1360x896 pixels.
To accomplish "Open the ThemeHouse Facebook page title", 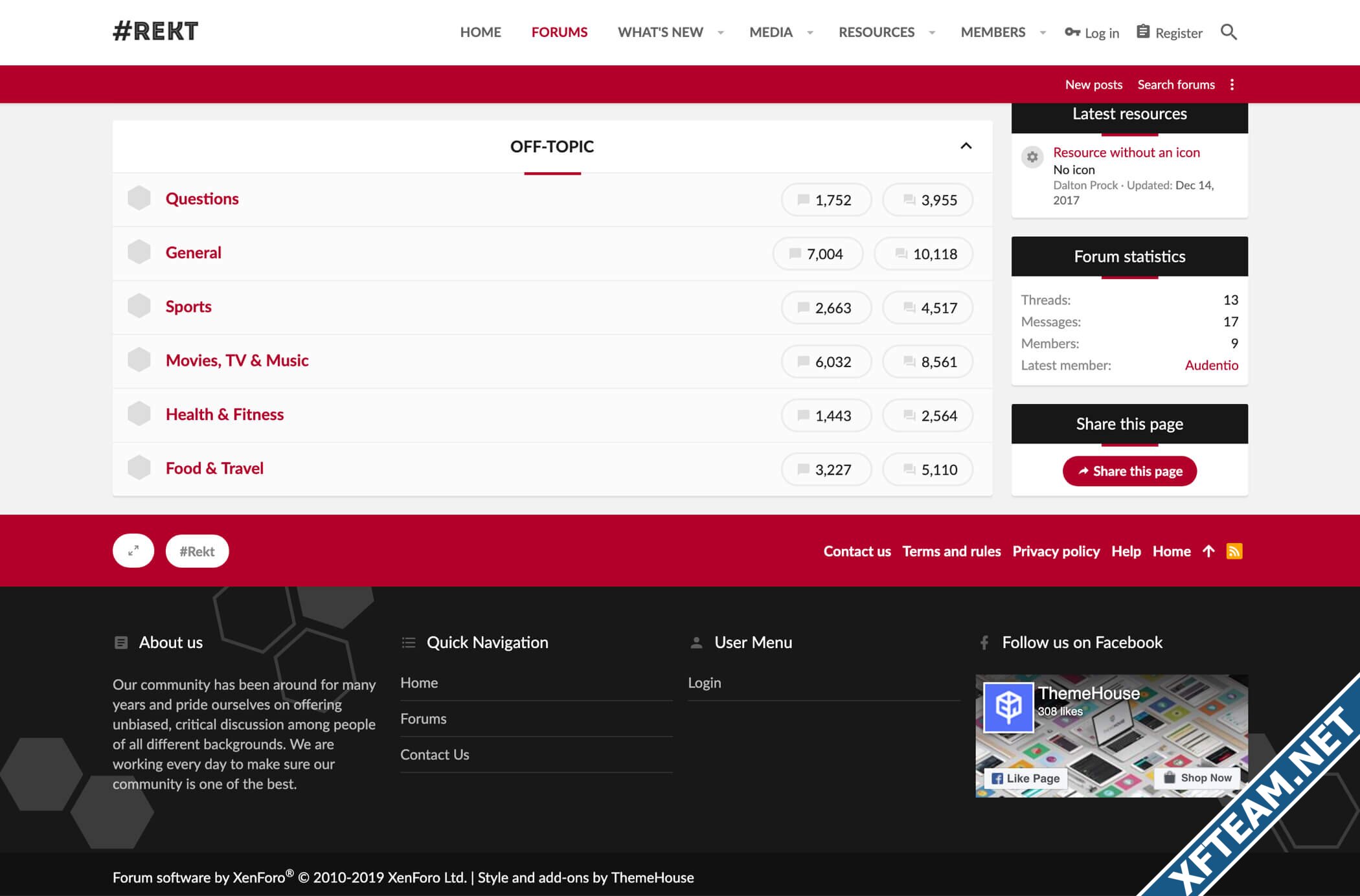I will (1089, 693).
